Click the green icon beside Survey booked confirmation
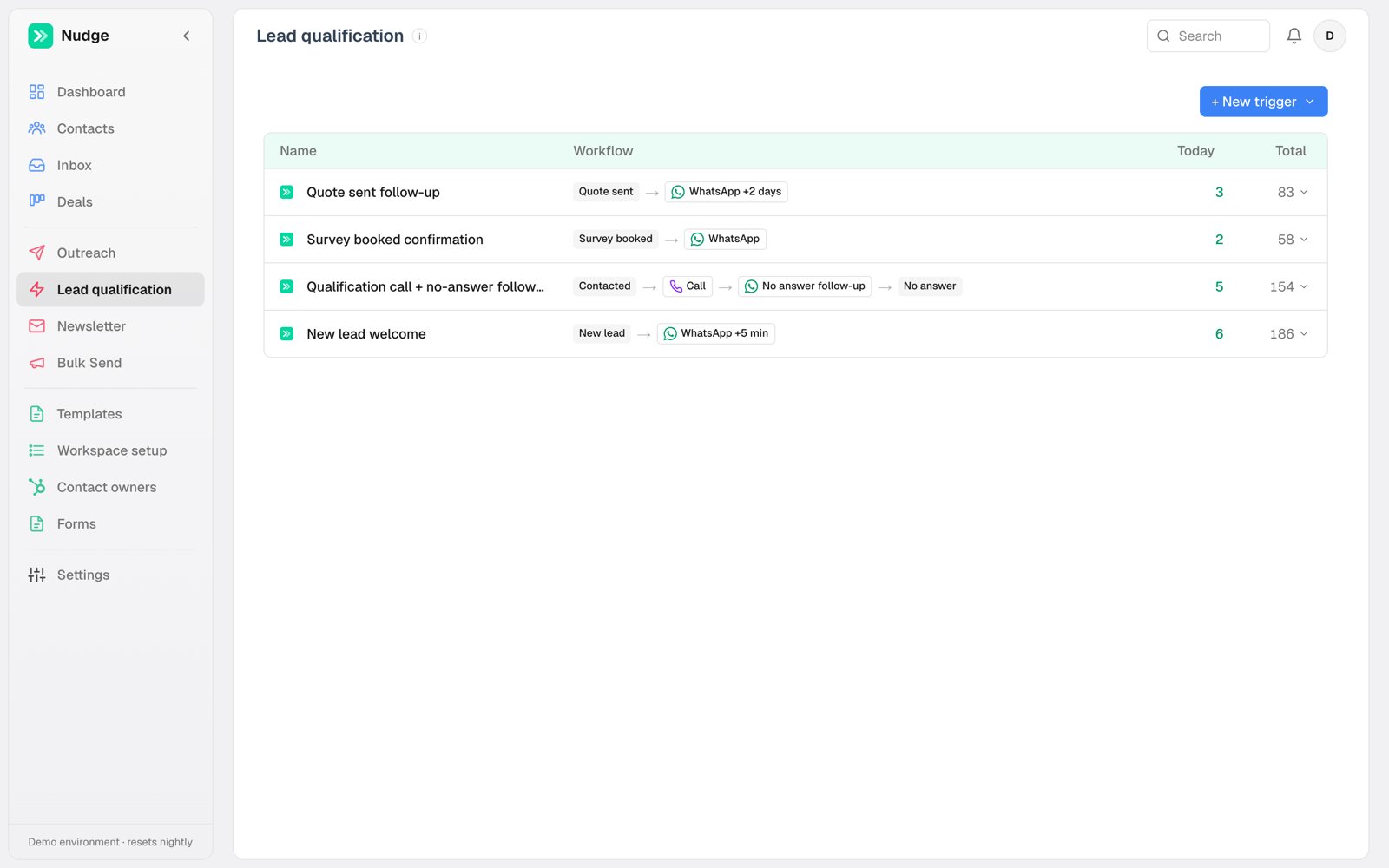This screenshot has height=868, width=1389. point(286,239)
